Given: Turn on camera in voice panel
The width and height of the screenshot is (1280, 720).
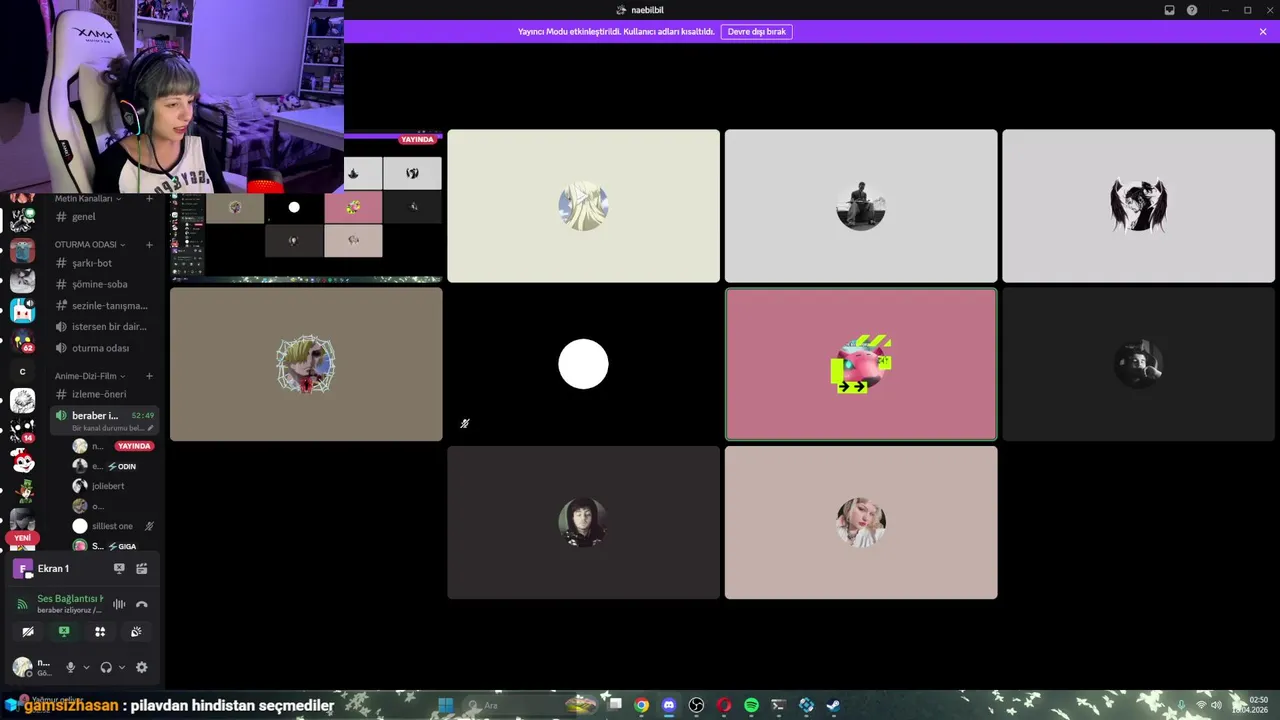Looking at the screenshot, I should pos(28,631).
